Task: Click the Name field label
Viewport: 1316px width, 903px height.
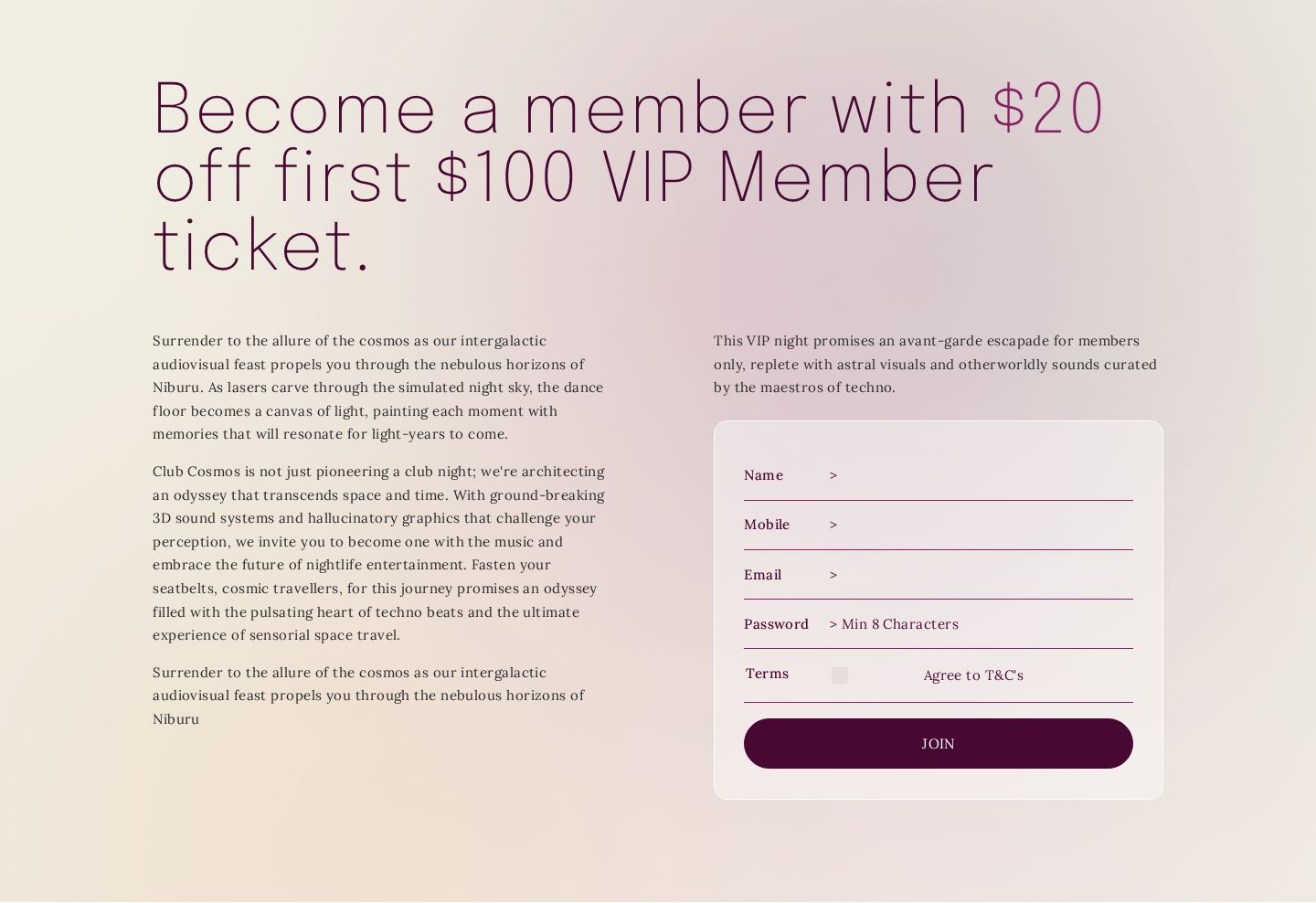Action: tap(763, 475)
